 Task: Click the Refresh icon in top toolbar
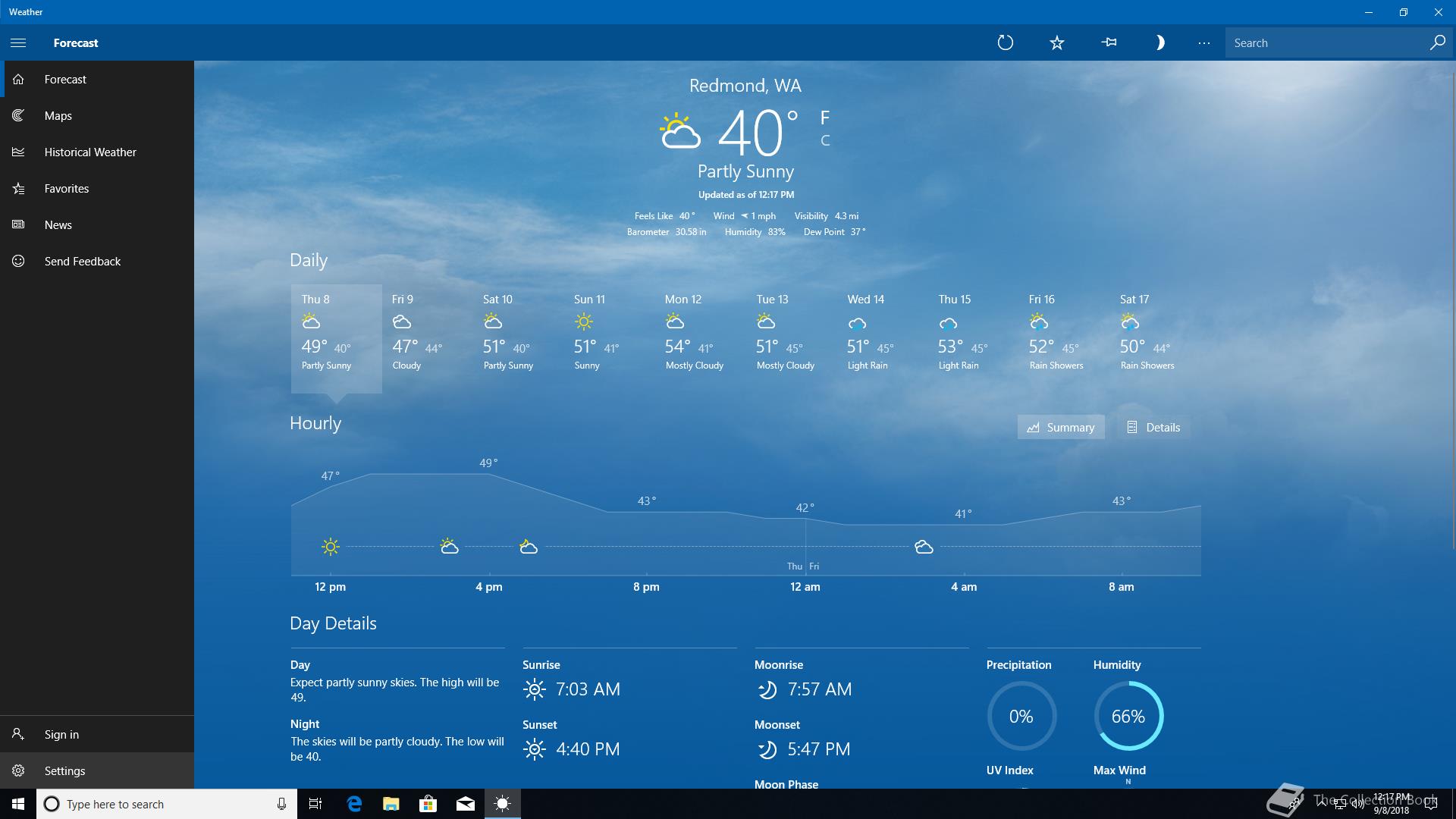[x=1005, y=42]
